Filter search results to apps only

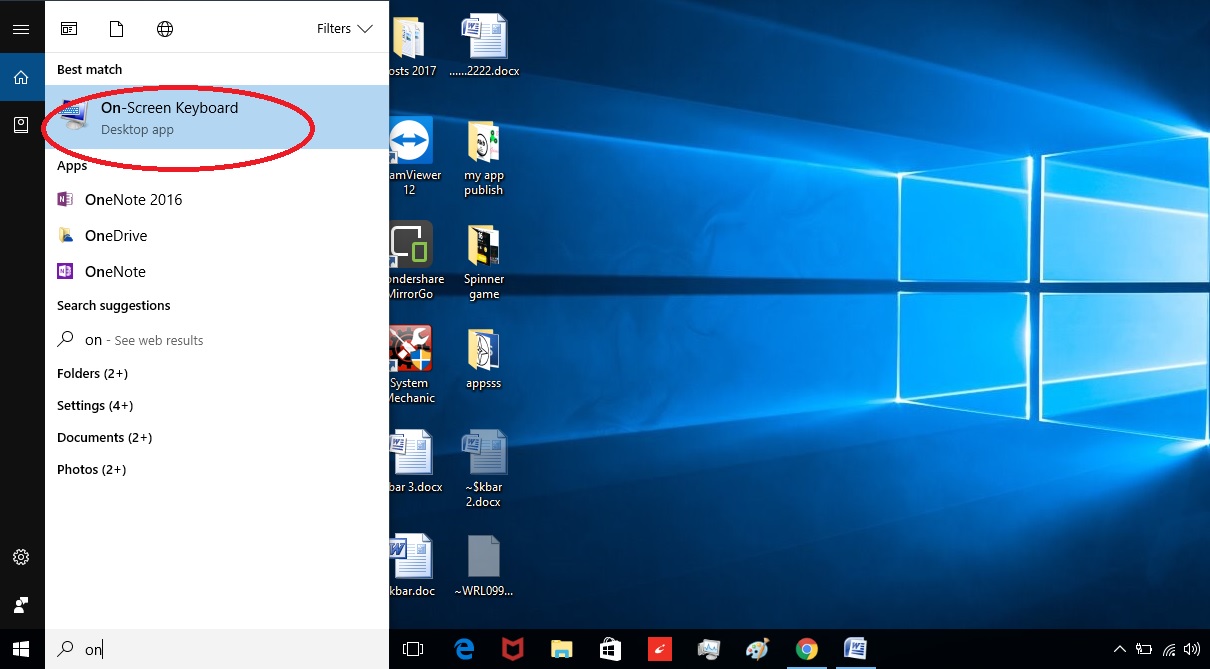69,29
